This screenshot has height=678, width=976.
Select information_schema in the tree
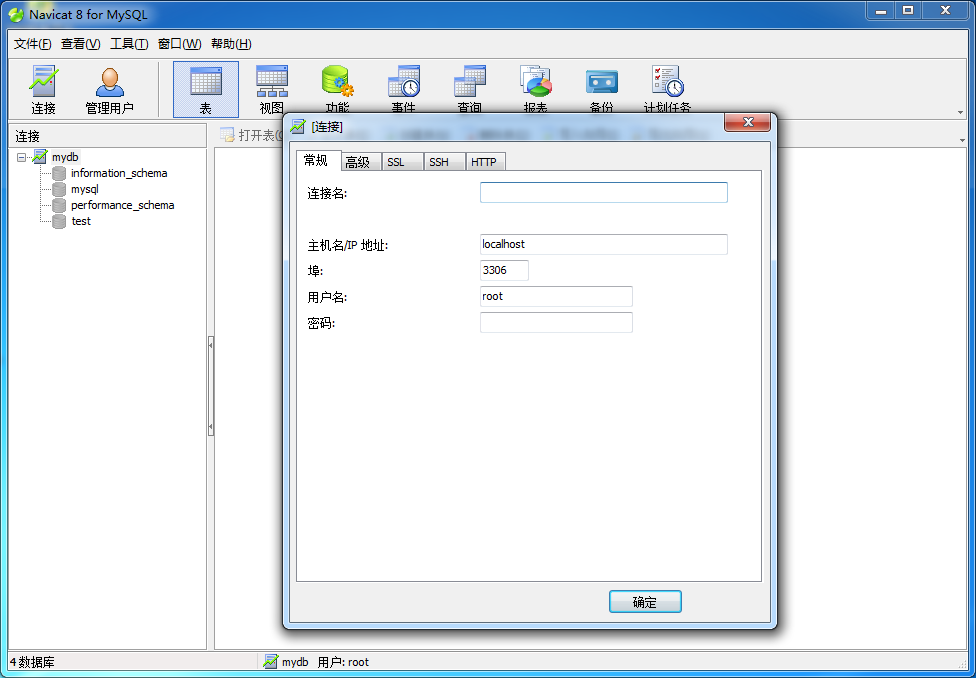[119, 173]
